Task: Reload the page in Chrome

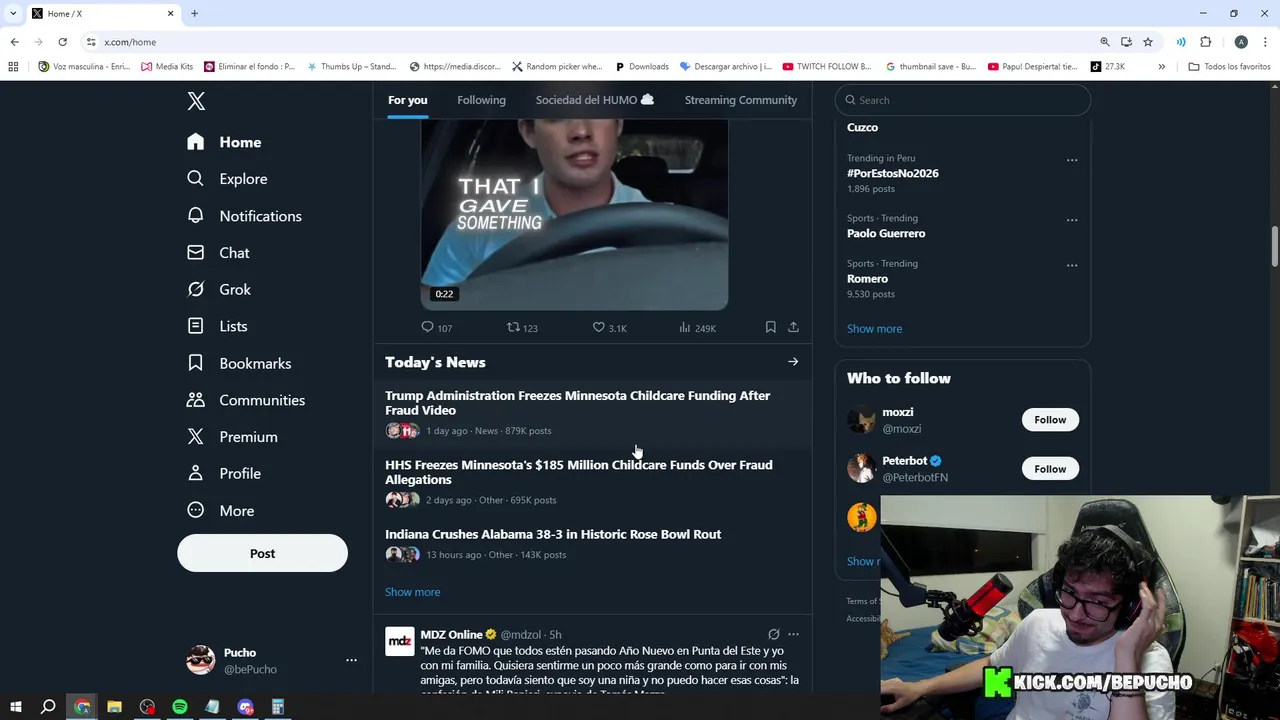Action: click(x=62, y=42)
